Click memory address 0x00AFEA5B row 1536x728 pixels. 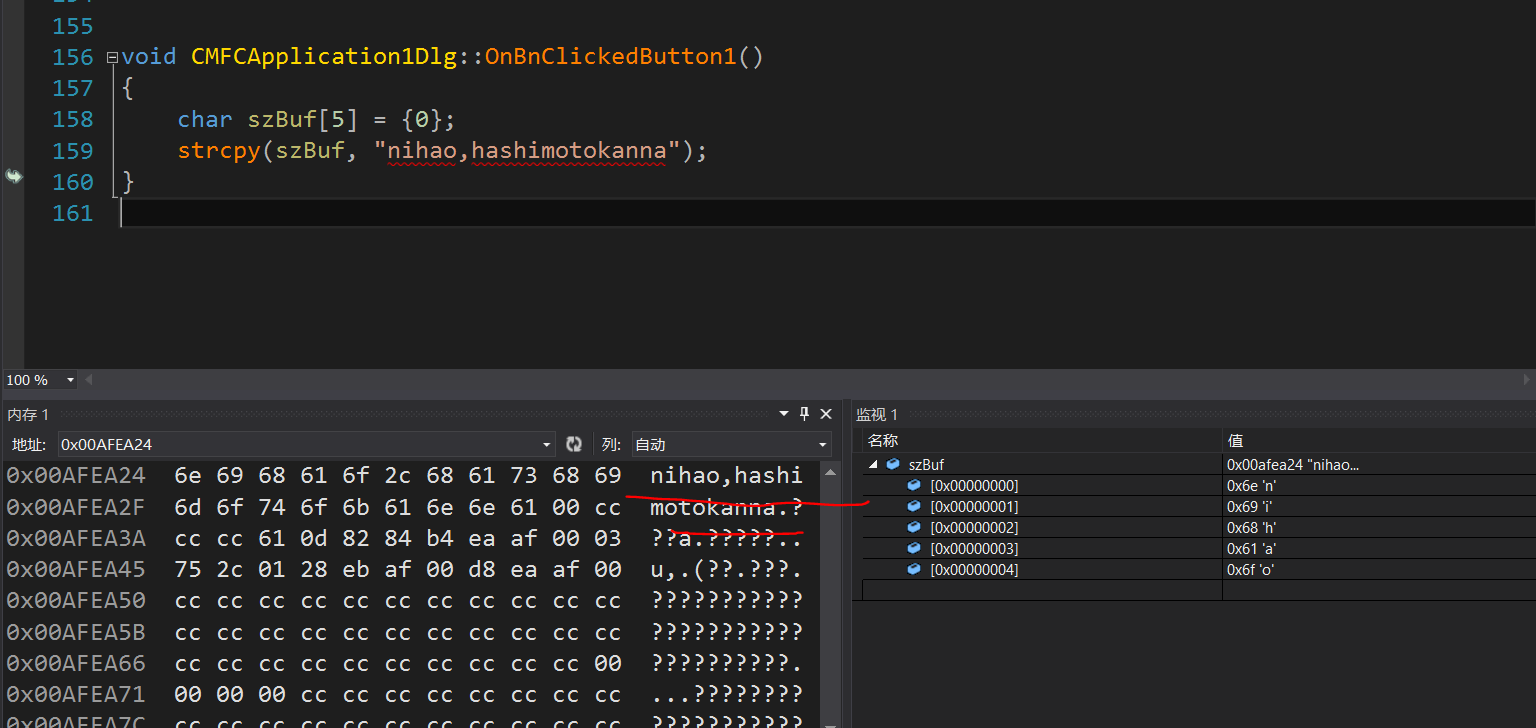pos(76,632)
